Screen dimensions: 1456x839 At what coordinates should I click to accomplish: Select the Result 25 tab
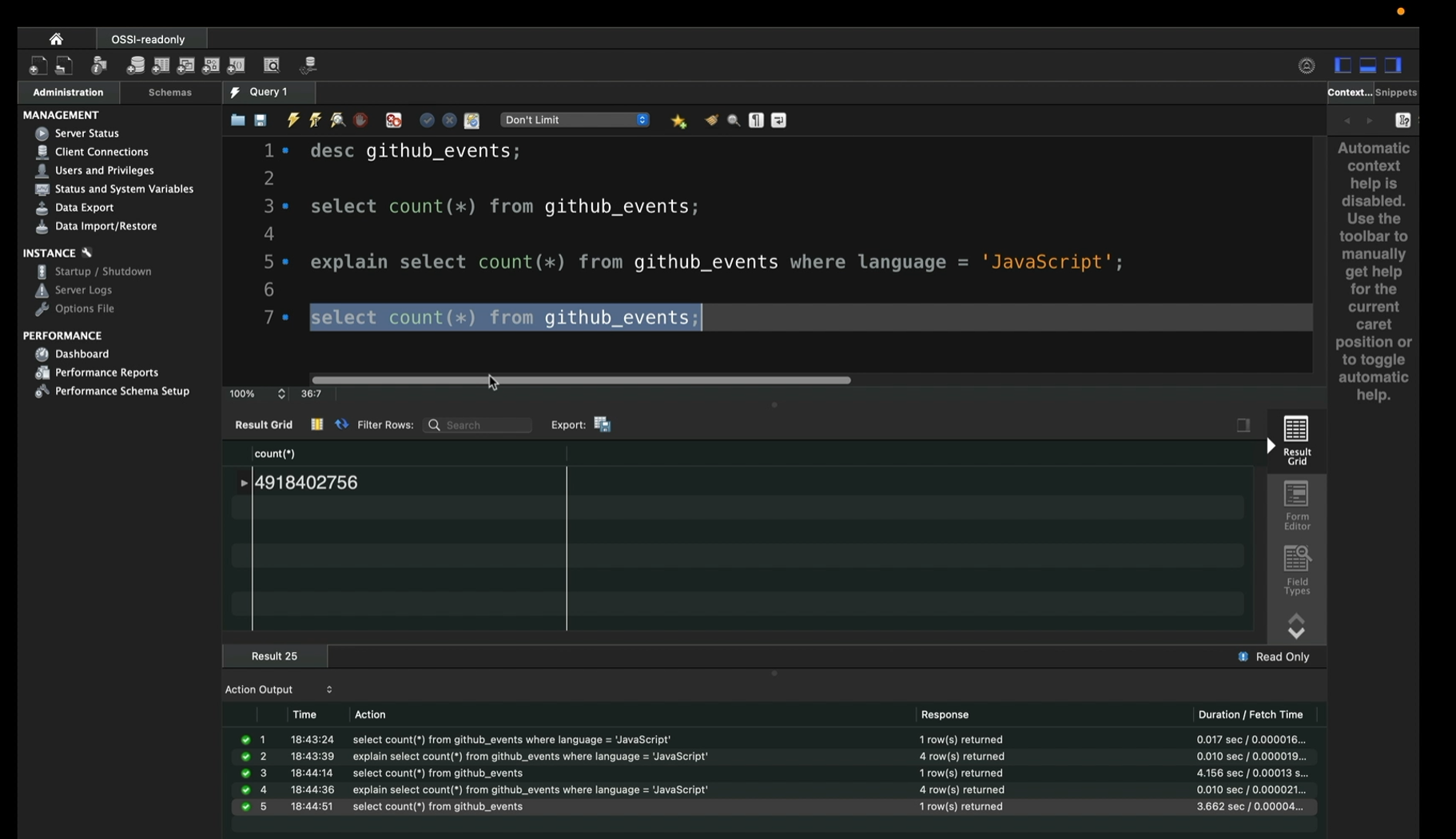tap(274, 656)
